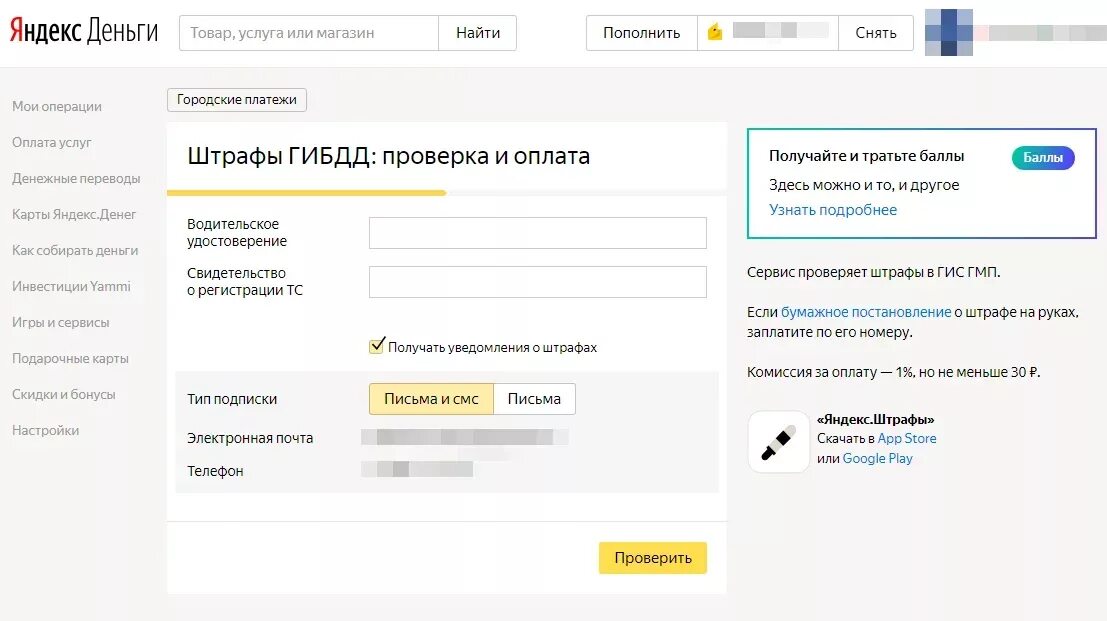Open Настройки in sidebar
The image size is (1107, 621).
click(x=45, y=430)
